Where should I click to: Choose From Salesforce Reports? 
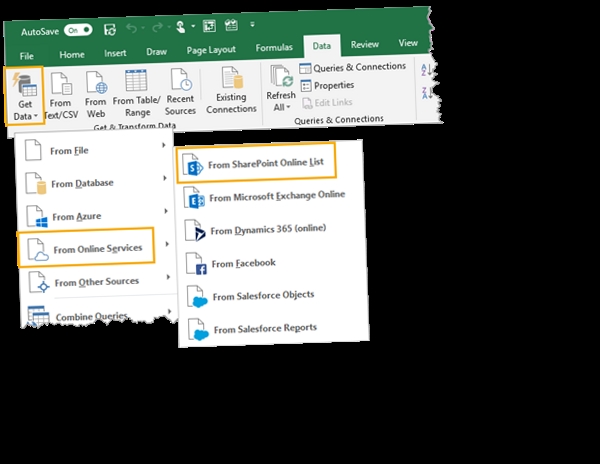click(x=272, y=329)
